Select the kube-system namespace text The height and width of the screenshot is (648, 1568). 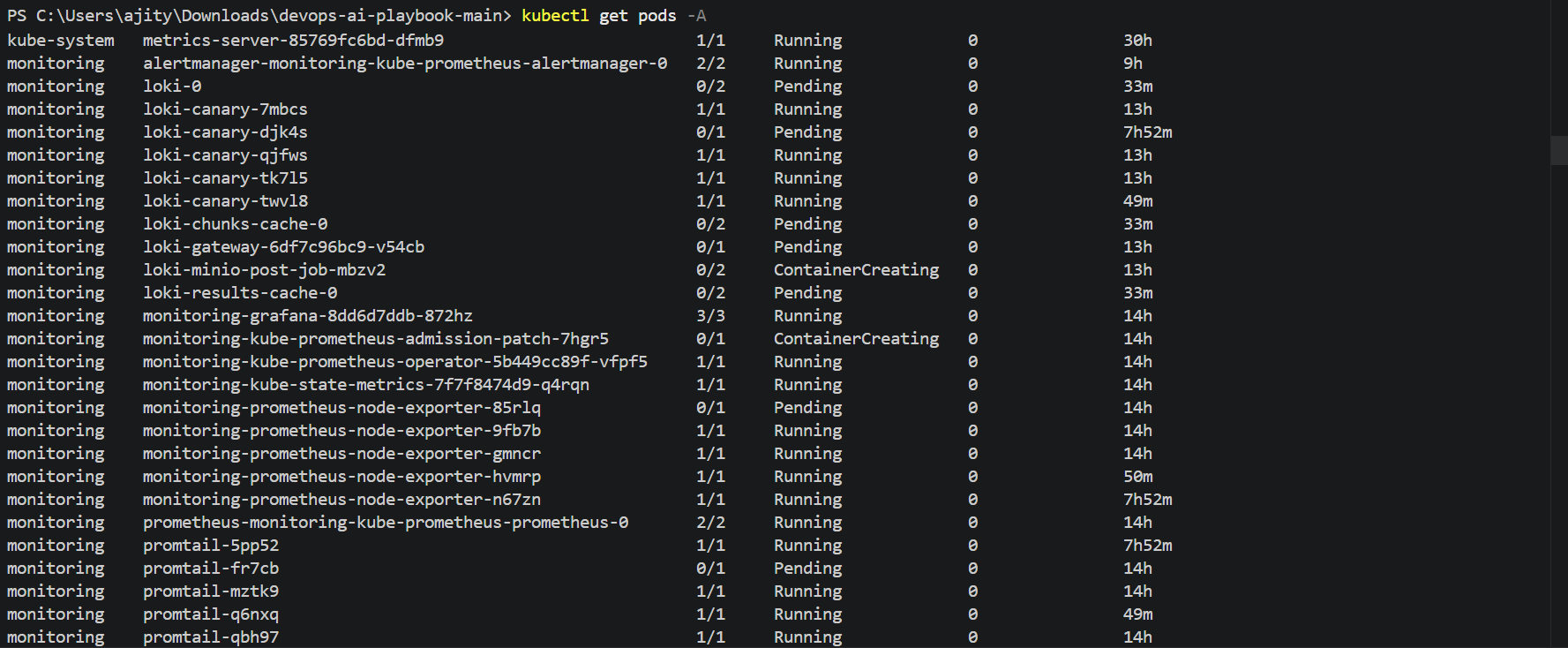(x=61, y=41)
